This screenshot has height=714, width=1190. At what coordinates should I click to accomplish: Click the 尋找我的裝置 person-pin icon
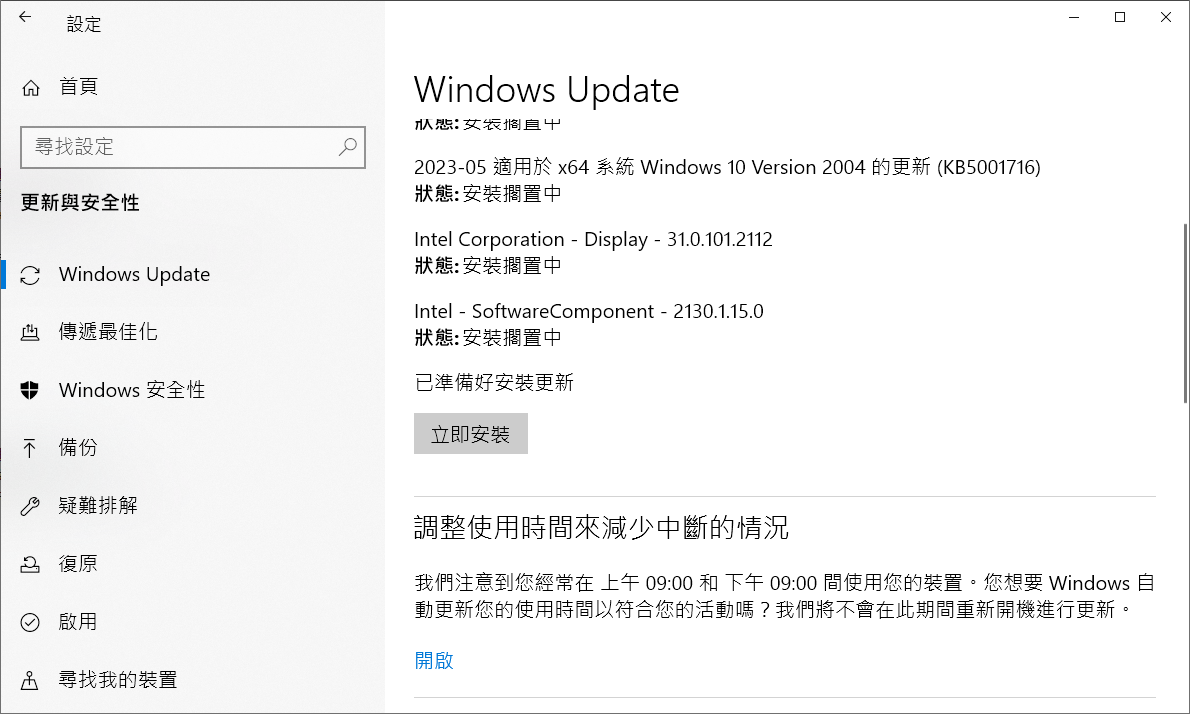[x=31, y=680]
